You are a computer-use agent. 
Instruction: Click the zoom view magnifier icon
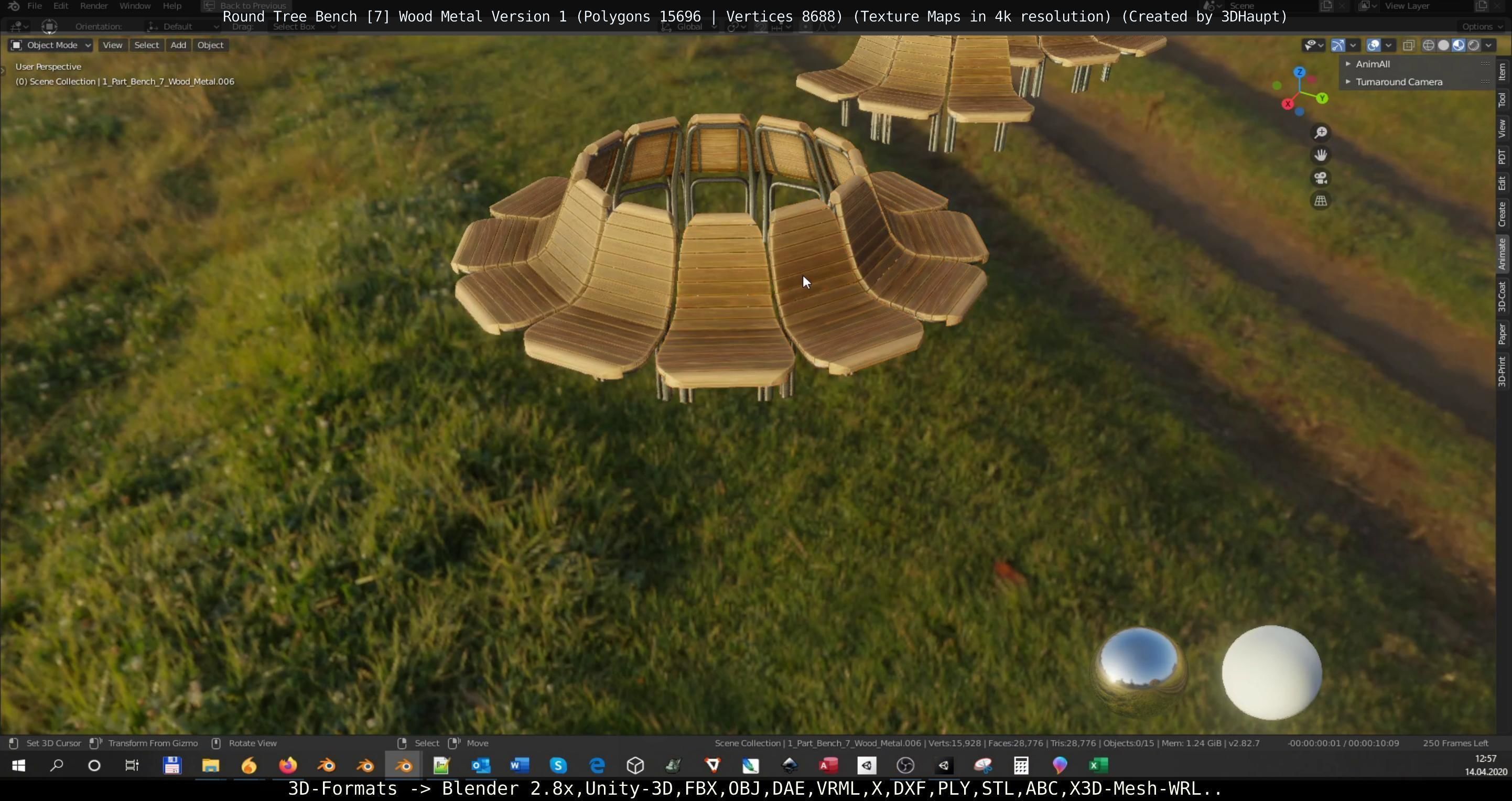pyautogui.click(x=1321, y=133)
